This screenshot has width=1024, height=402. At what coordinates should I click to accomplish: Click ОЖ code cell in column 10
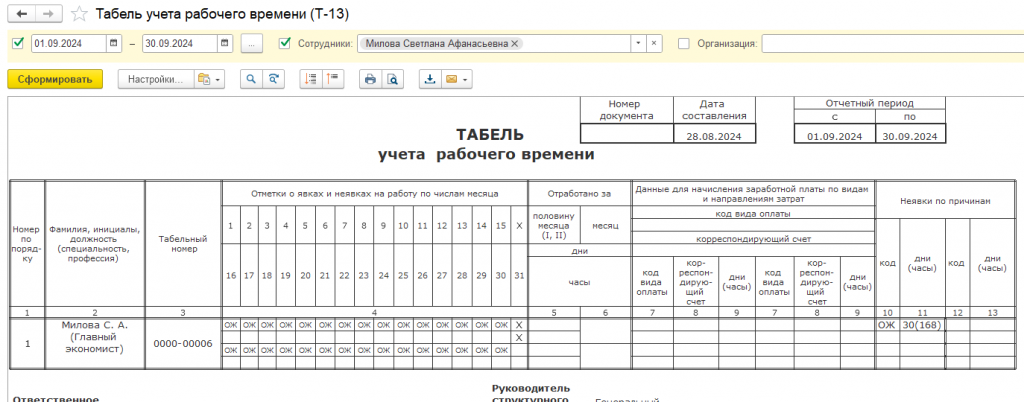(x=888, y=324)
